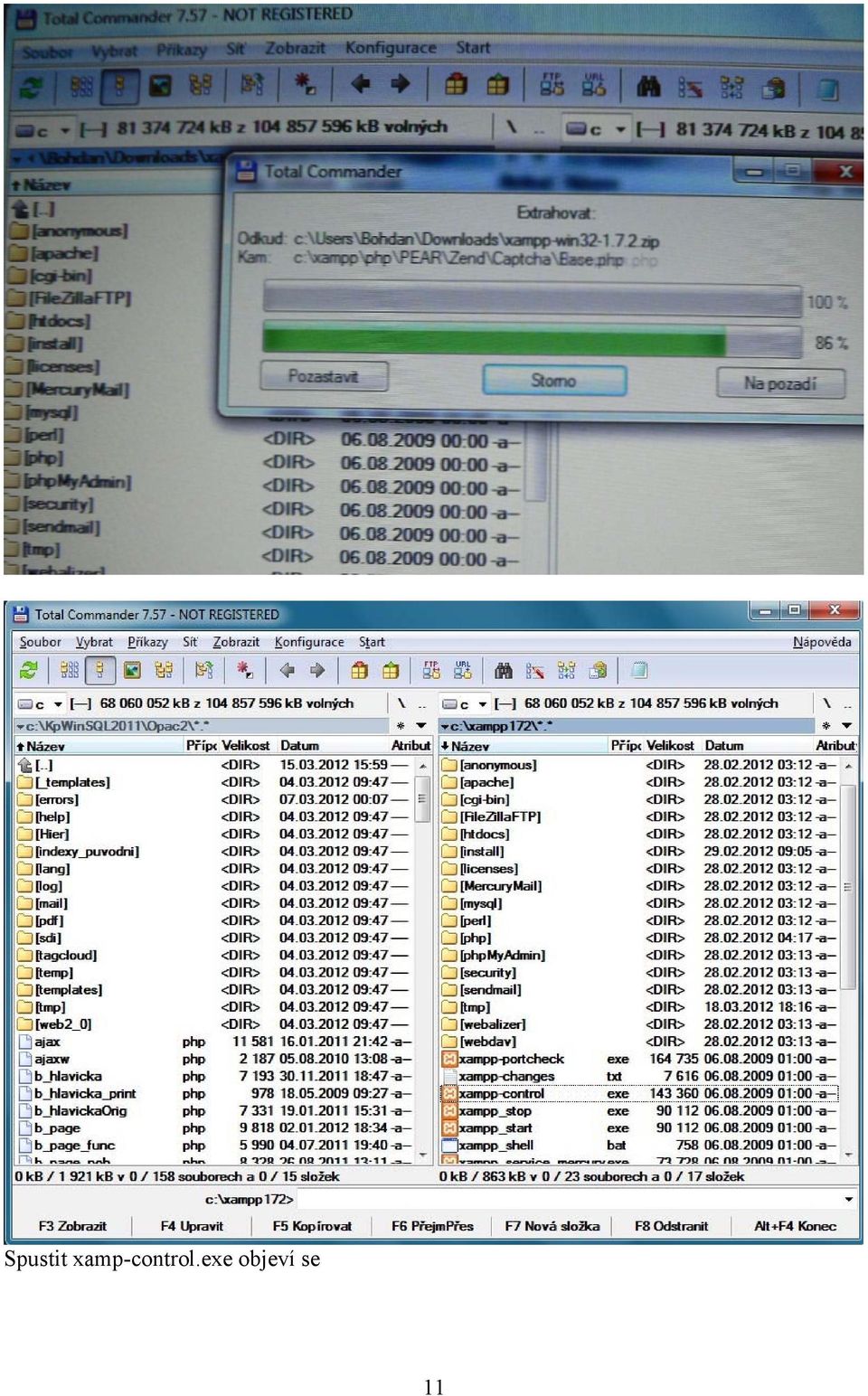
Task: Select [phpMyAdmin] folder in lower window right panel
Action: 638,955
